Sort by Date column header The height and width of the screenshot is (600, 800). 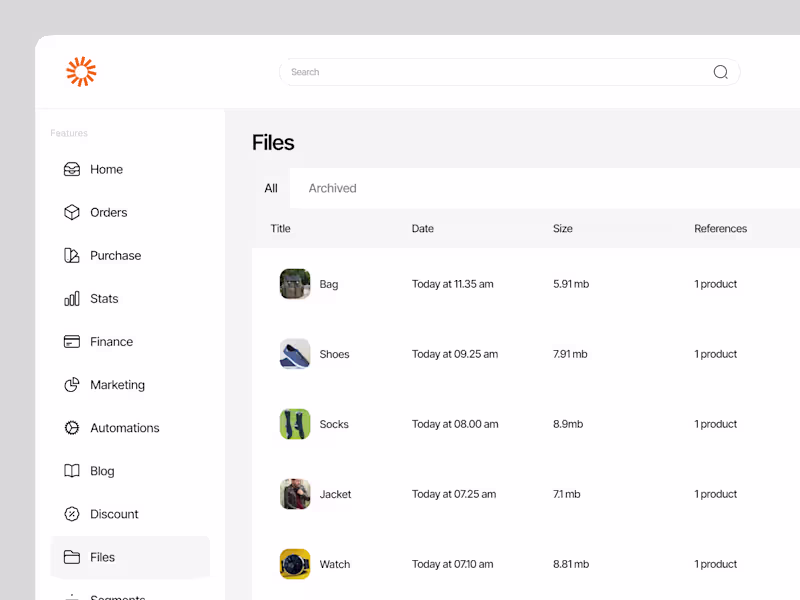click(x=422, y=229)
